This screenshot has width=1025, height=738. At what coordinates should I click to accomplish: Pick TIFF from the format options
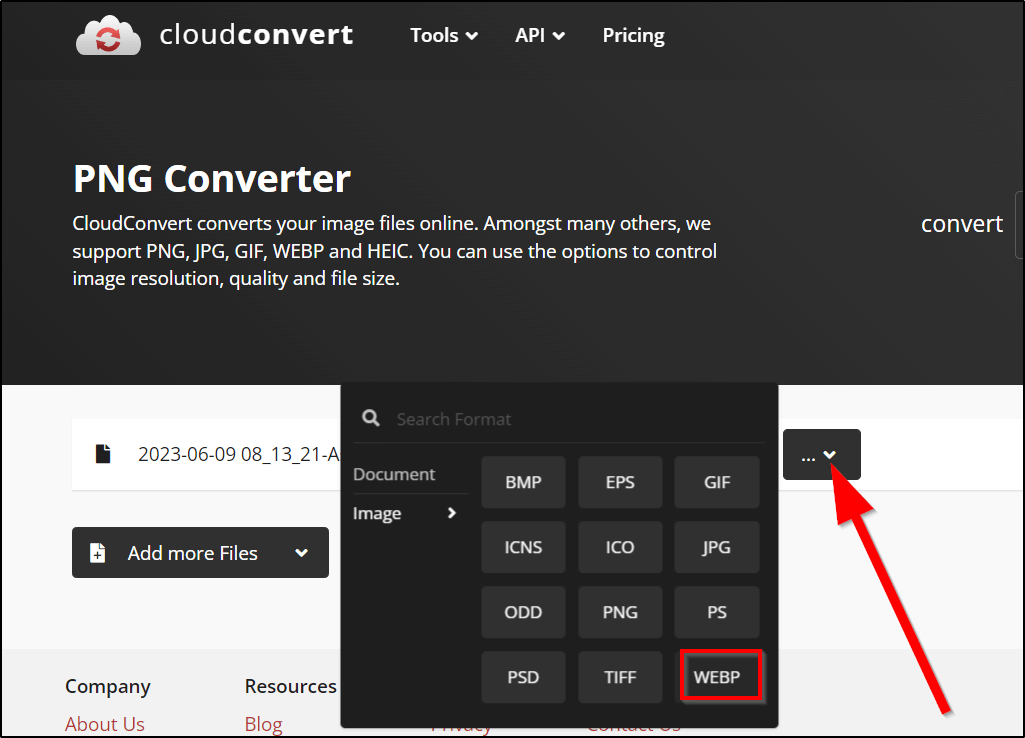pos(620,676)
